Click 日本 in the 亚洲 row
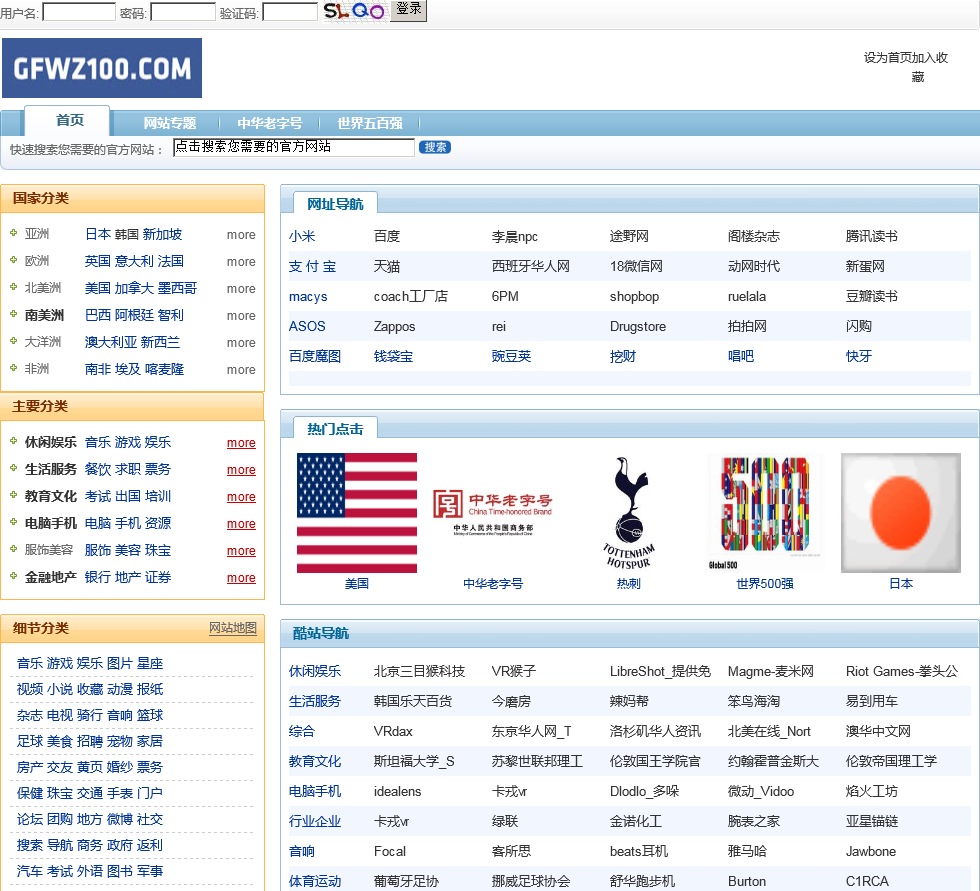This screenshot has width=980, height=891. [98, 234]
